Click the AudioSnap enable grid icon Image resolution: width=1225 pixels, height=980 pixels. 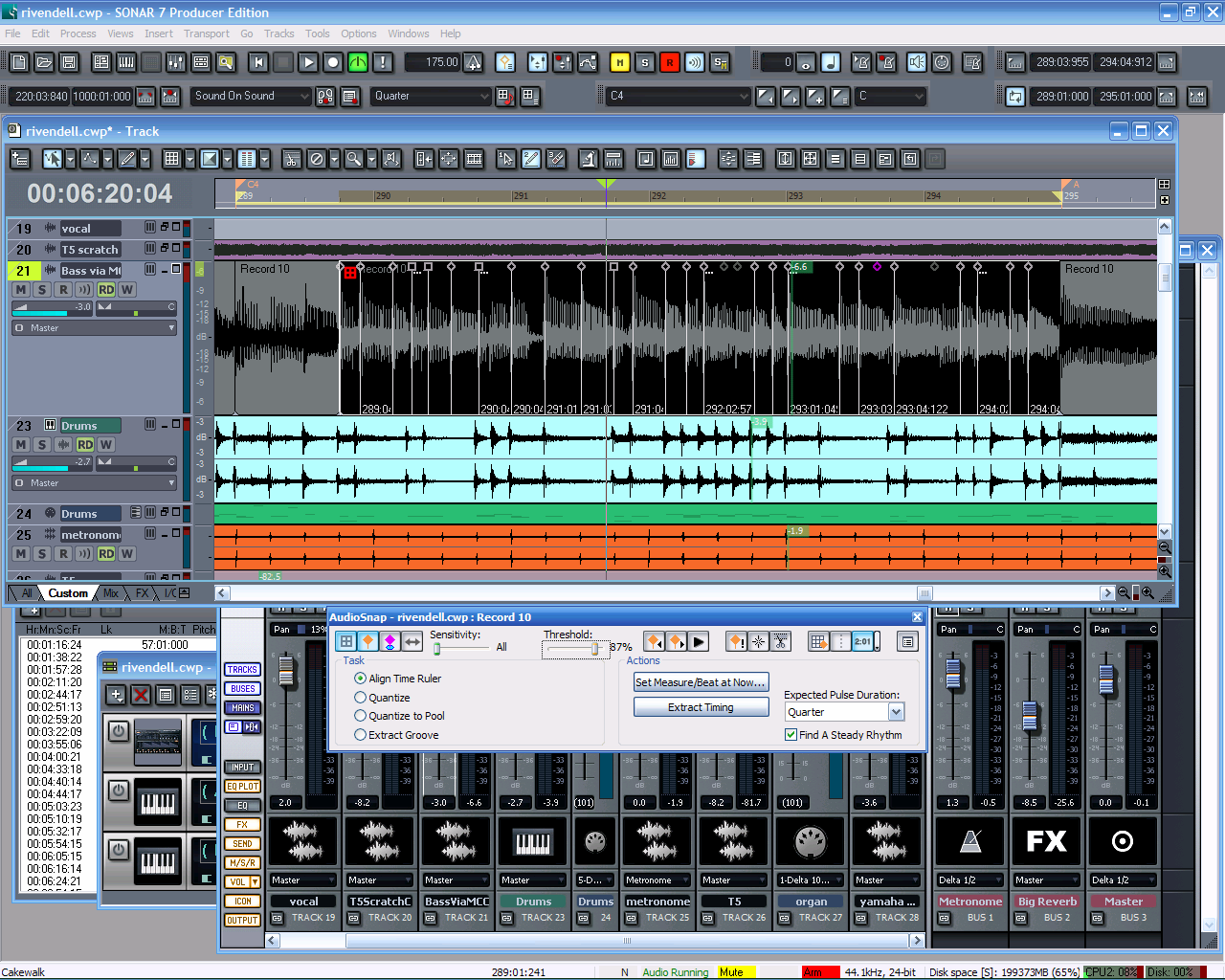346,642
